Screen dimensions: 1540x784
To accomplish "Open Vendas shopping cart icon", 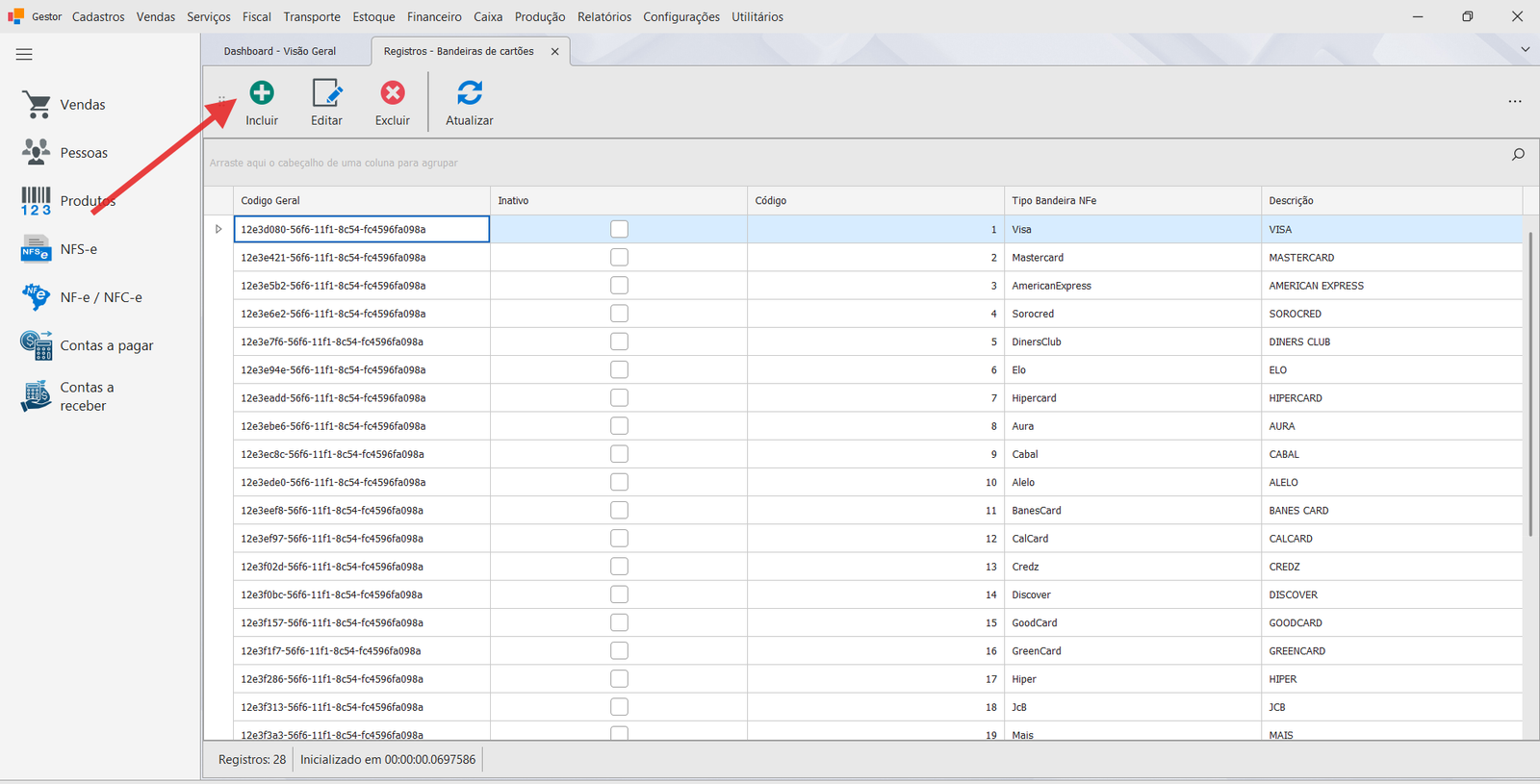I will pyautogui.click(x=37, y=105).
